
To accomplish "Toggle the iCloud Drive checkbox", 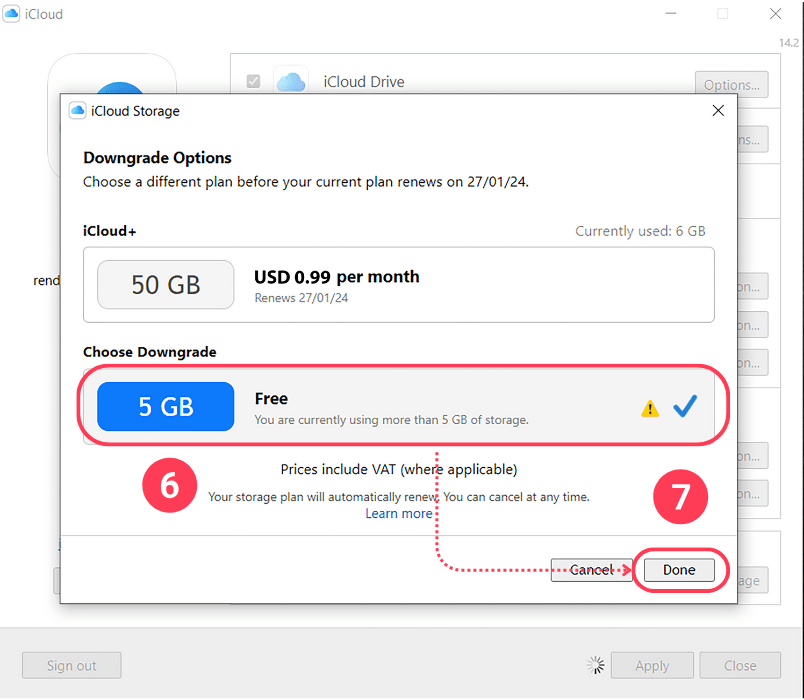I will coord(253,81).
